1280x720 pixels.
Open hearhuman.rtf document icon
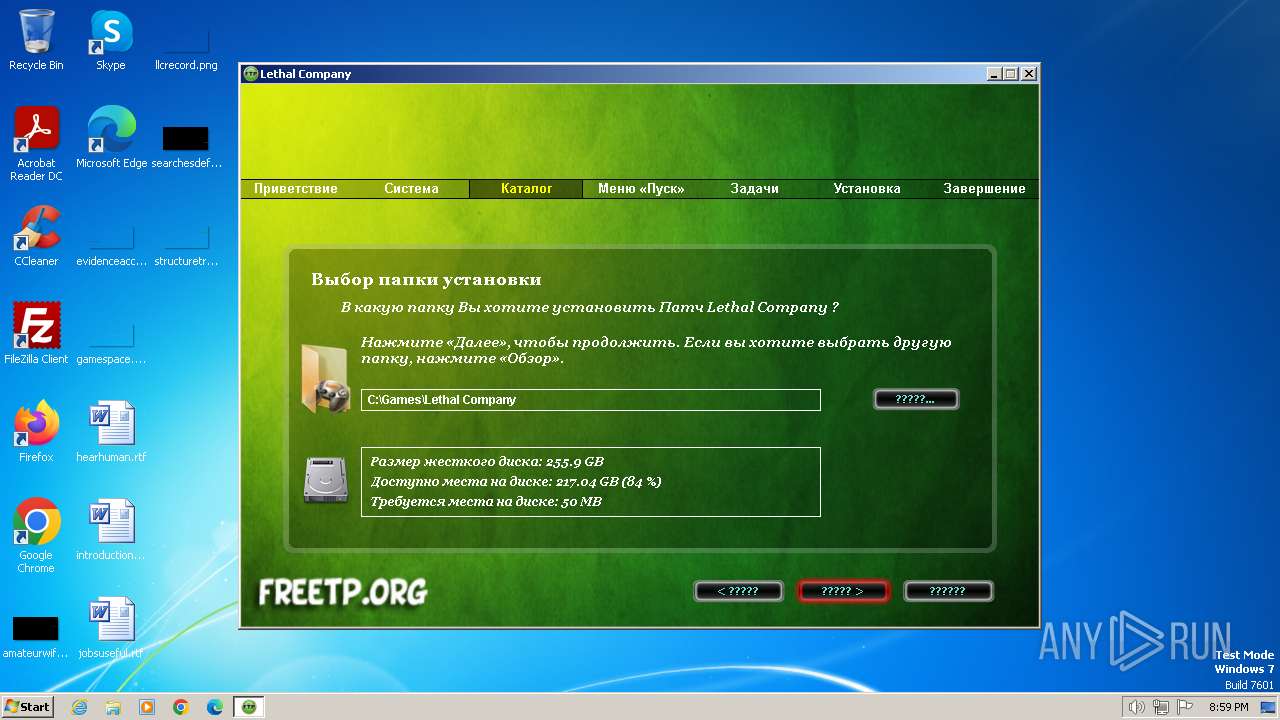coord(110,432)
